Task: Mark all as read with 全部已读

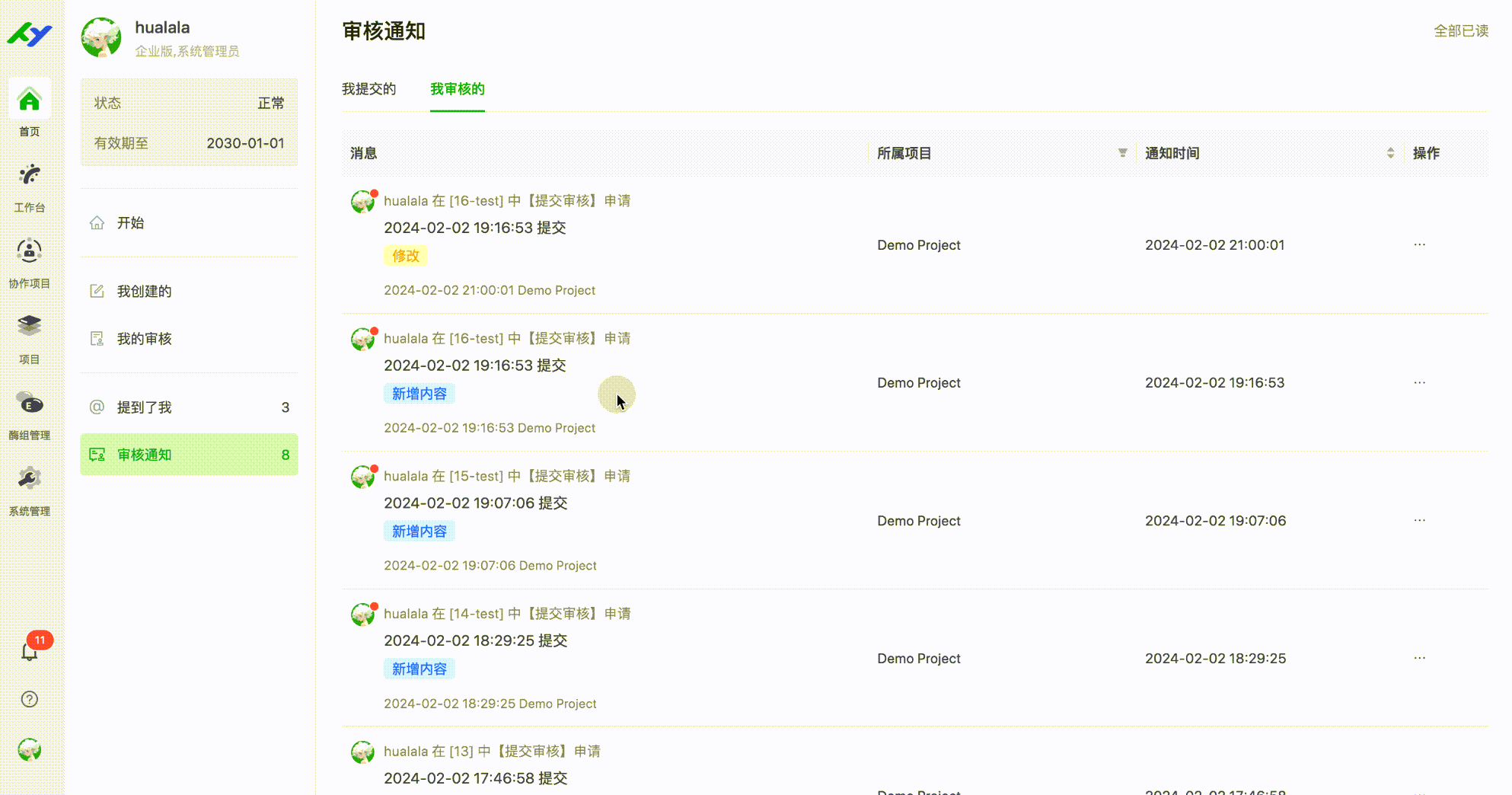Action: click(x=1460, y=31)
